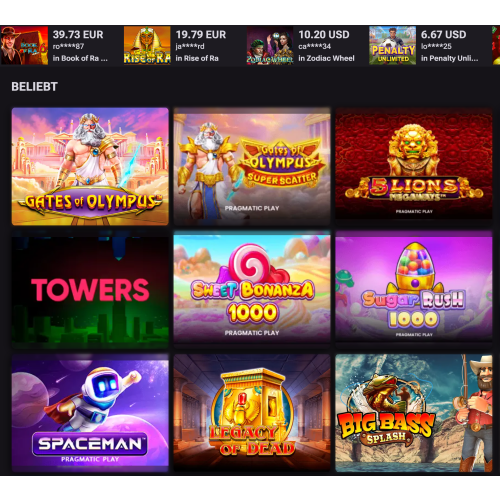
Task: Open the 'in Penalty Unli...' link
Action: [x=449, y=58]
